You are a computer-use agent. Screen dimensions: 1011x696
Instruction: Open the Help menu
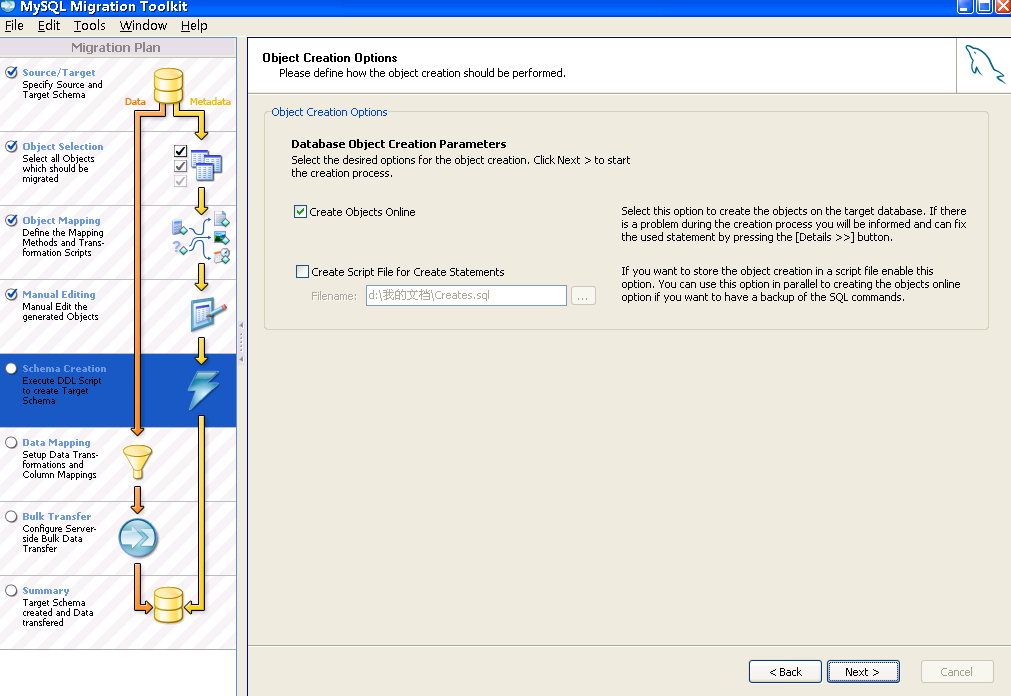pos(194,26)
